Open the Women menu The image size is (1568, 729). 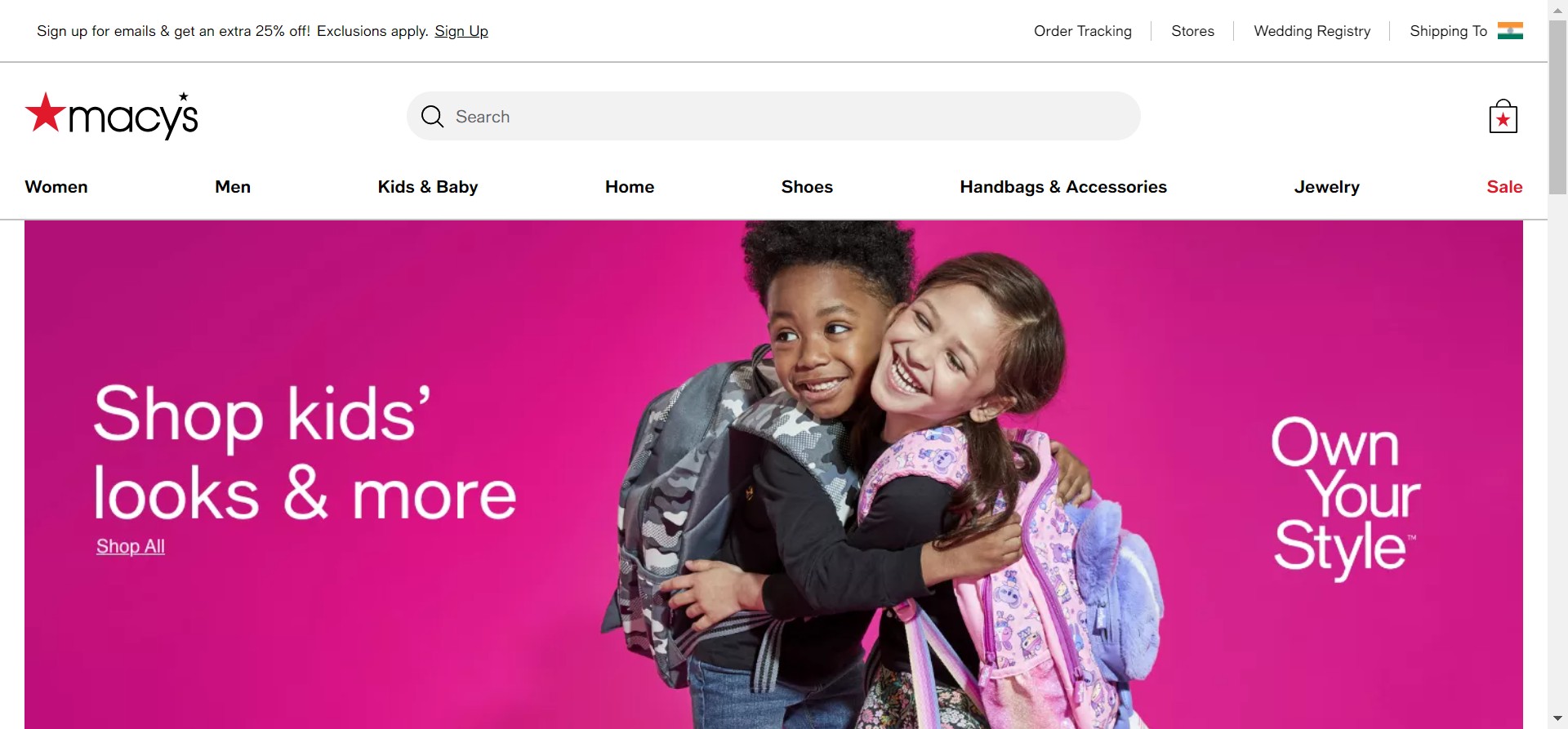pos(56,187)
